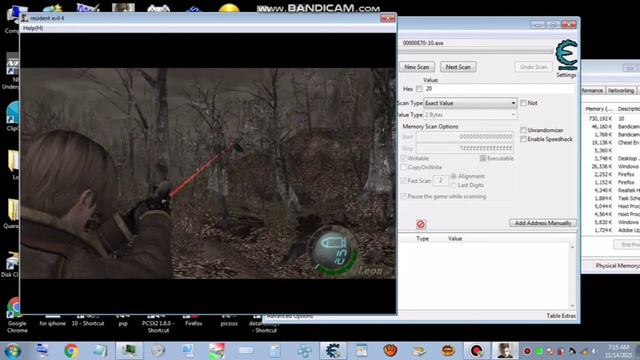Click red recording icon in system tray
This screenshot has width=640, height=360.
click(527, 351)
